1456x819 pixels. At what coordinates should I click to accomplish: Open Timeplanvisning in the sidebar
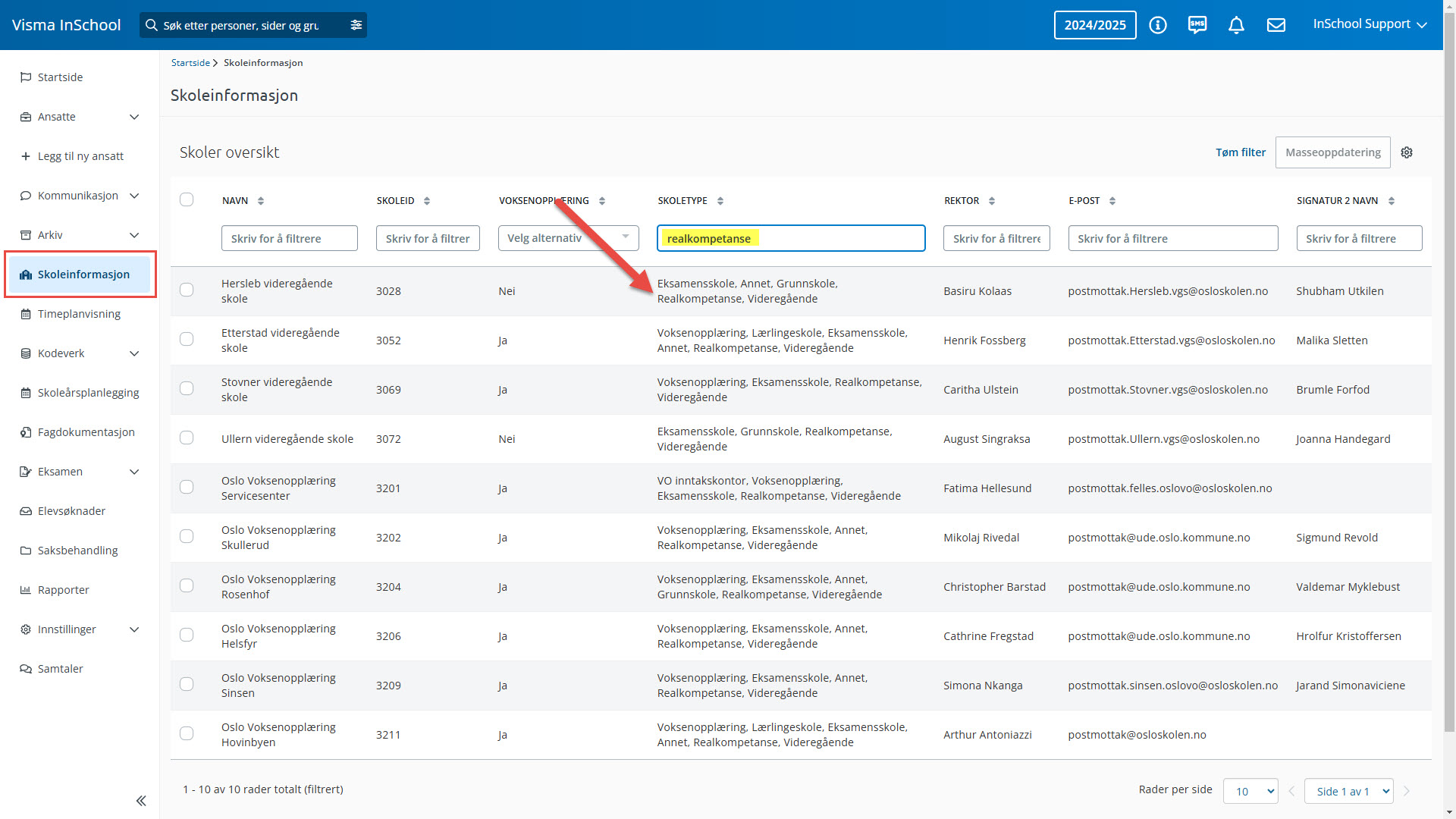pyautogui.click(x=79, y=314)
